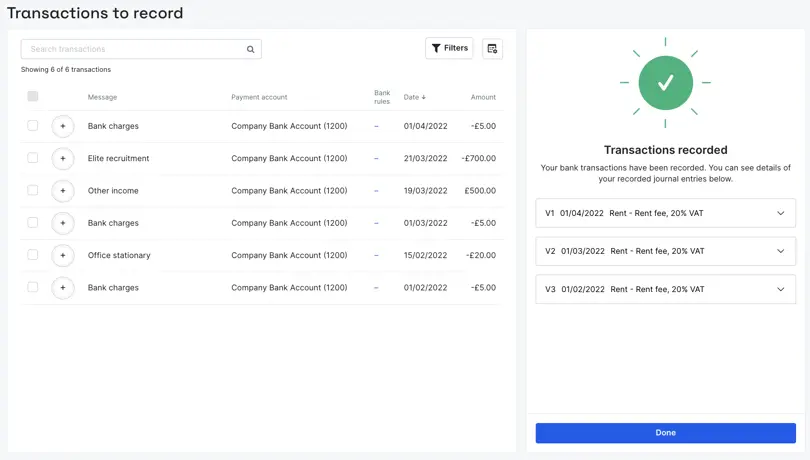Sort by the Date column header
This screenshot has width=810, height=460.
pos(414,97)
